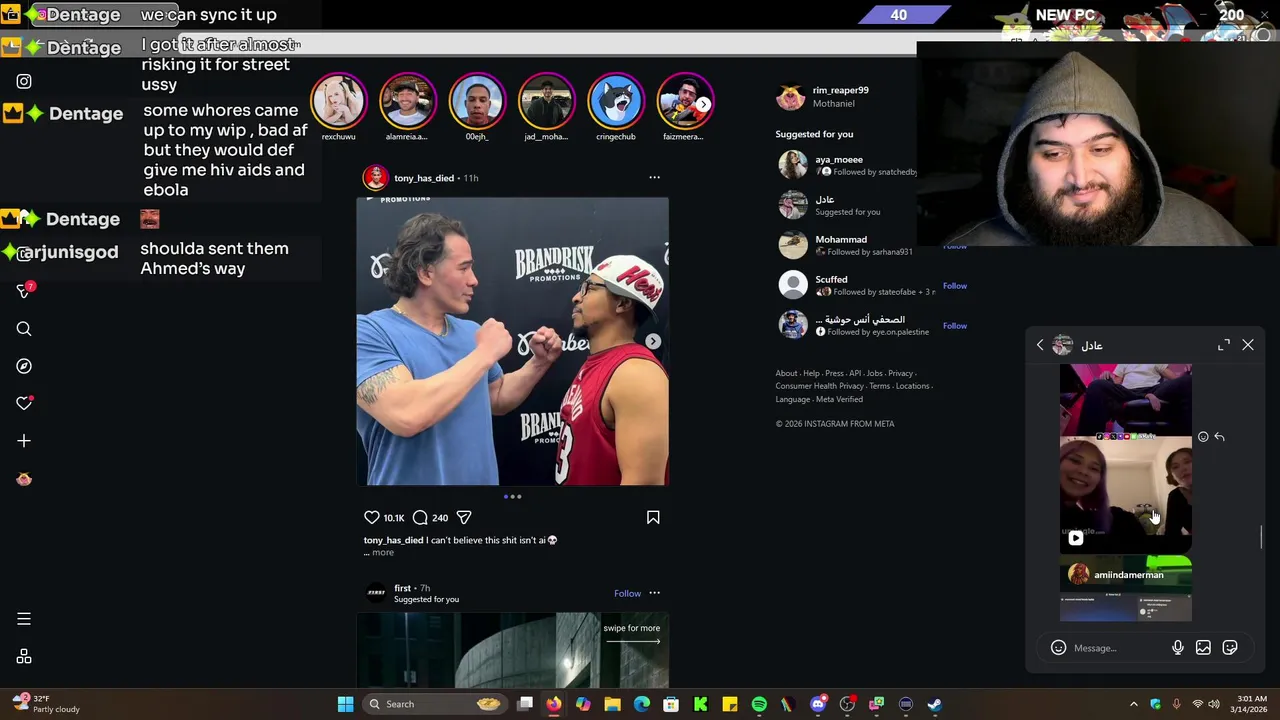This screenshot has width=1280, height=720.
Task: Record voice clip with microphone icon
Action: [1178, 648]
